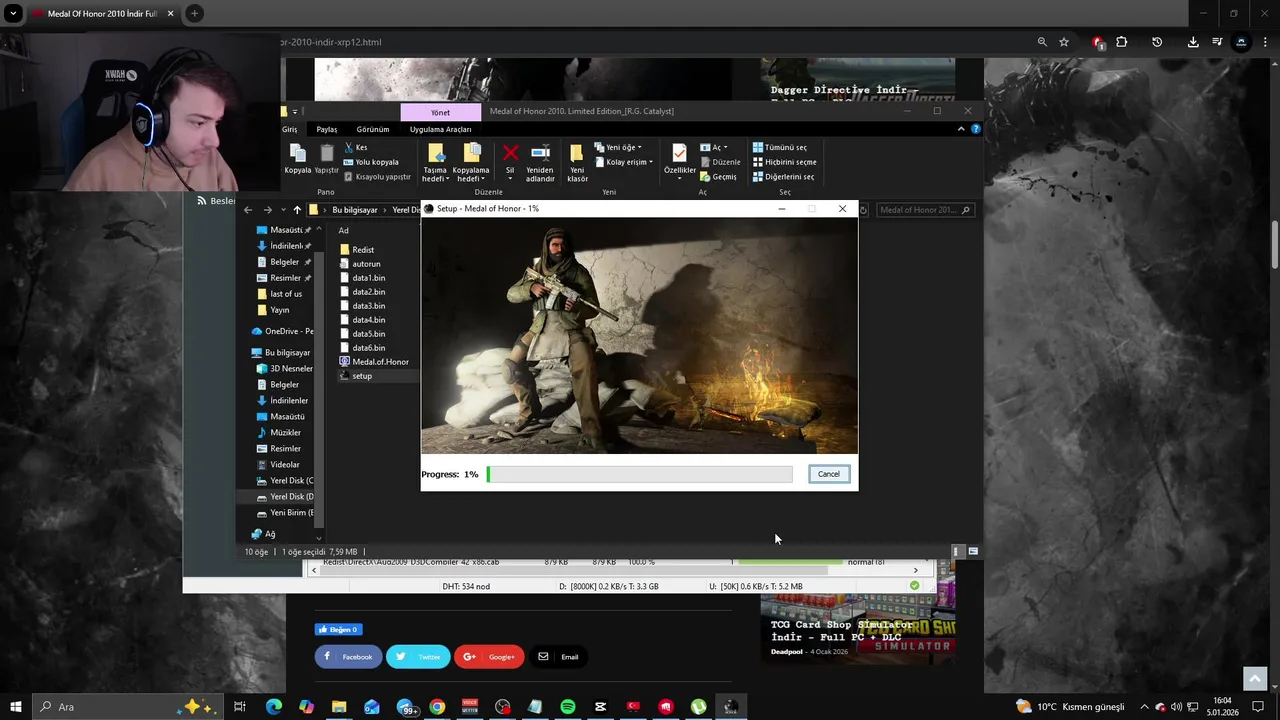Collapse the Explorer ribbon with the chevron
The width and height of the screenshot is (1280, 720).
coord(961,129)
